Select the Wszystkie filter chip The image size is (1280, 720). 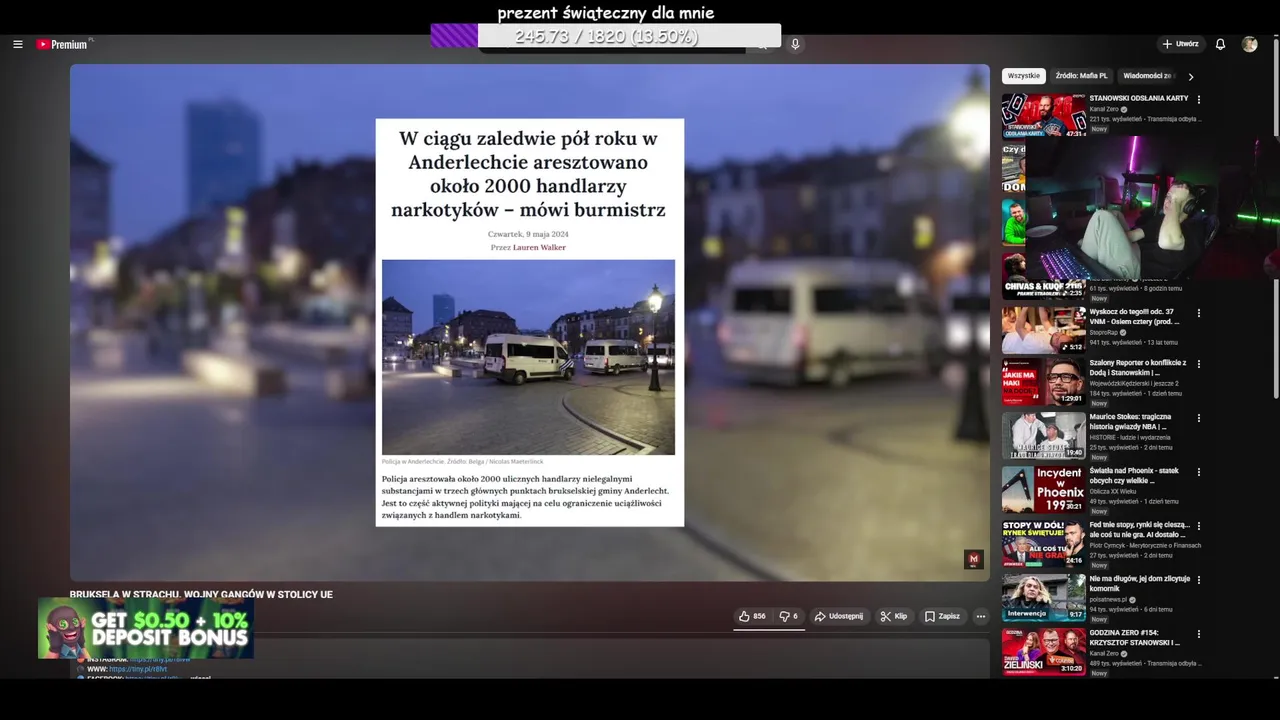(x=1023, y=76)
